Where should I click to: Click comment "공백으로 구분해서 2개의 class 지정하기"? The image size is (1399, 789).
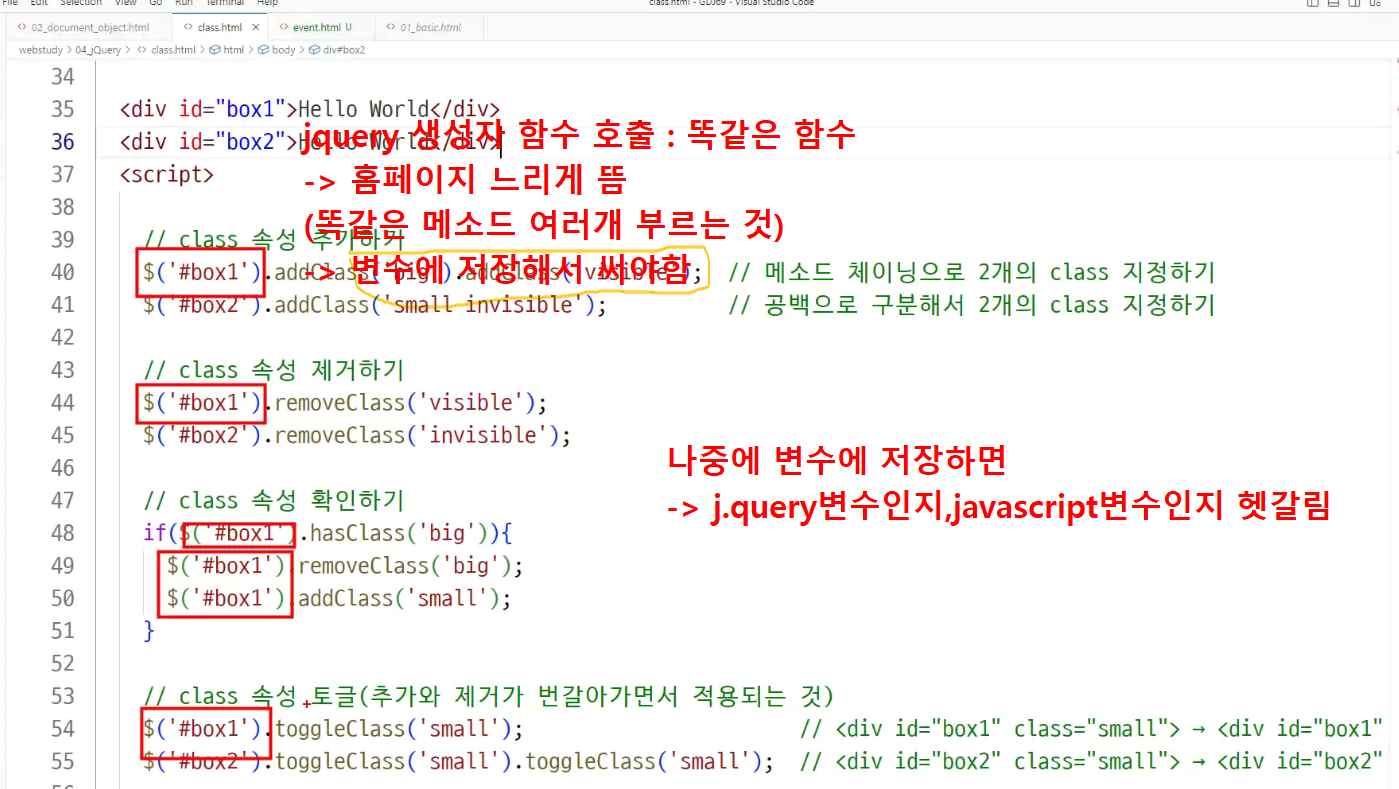click(x=971, y=305)
